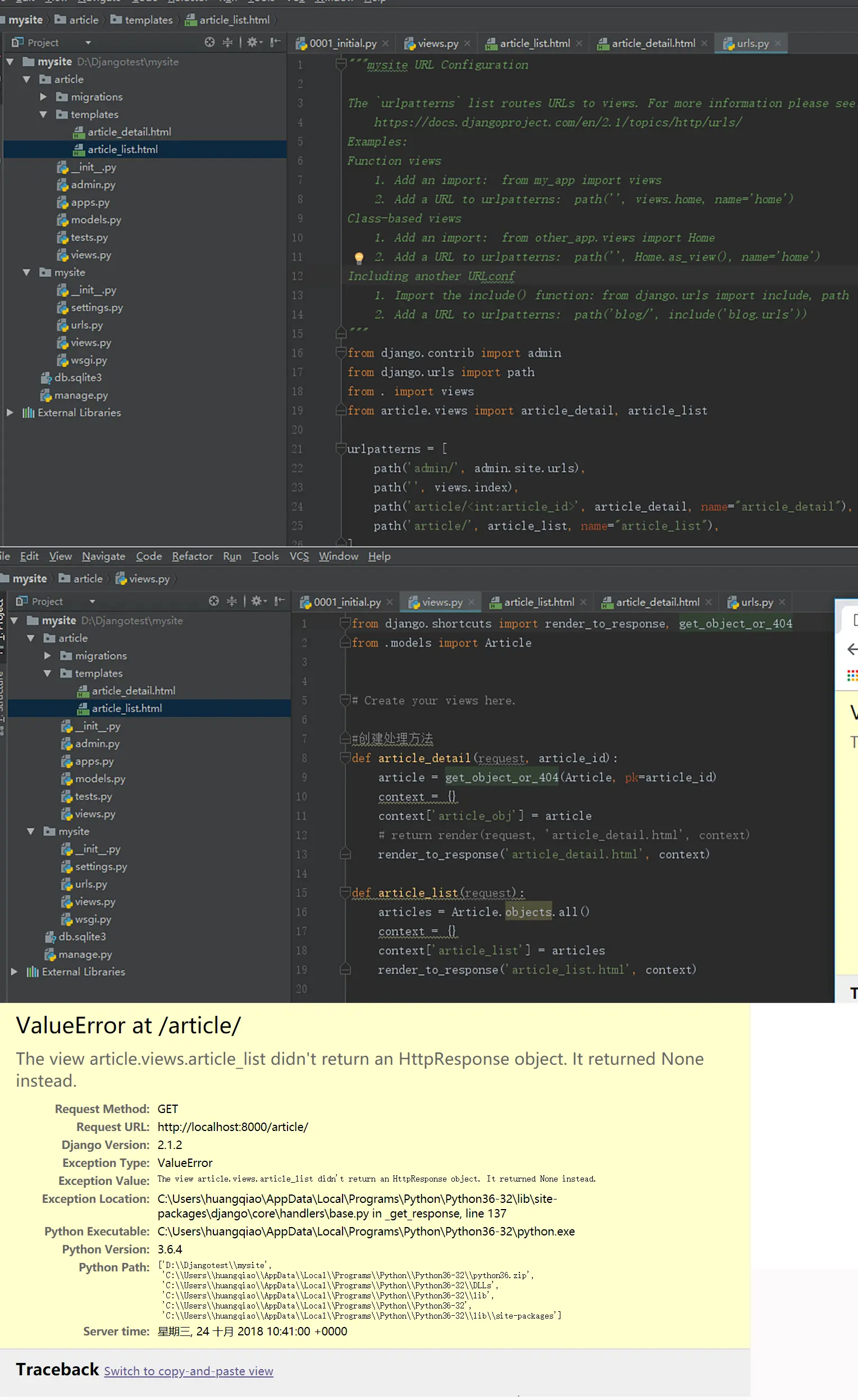Image resolution: width=858 pixels, height=1400 pixels.
Task: Expand the migrations folder in lower tree
Action: (48, 656)
